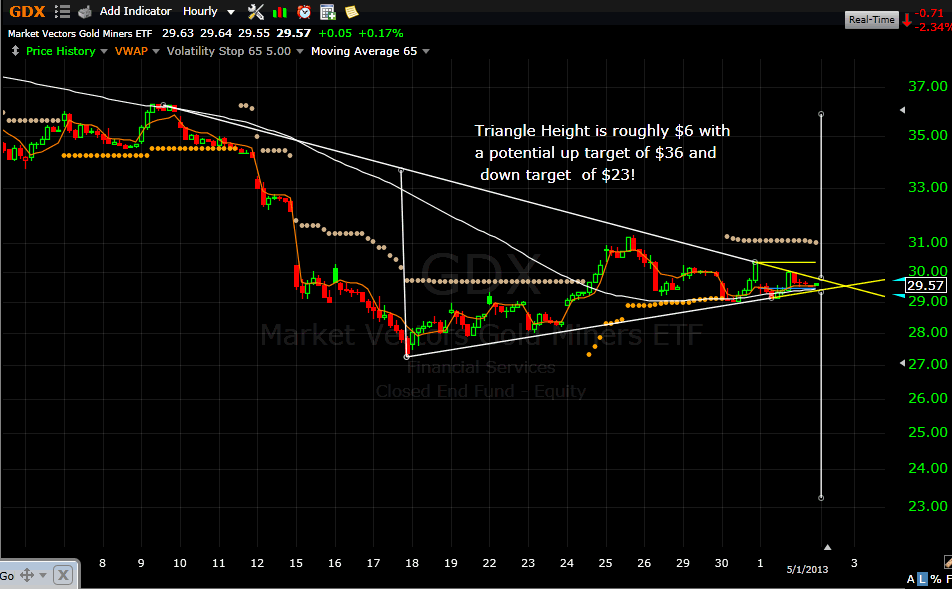
Task: Click the Go button at bottom left
Action: click(7, 576)
